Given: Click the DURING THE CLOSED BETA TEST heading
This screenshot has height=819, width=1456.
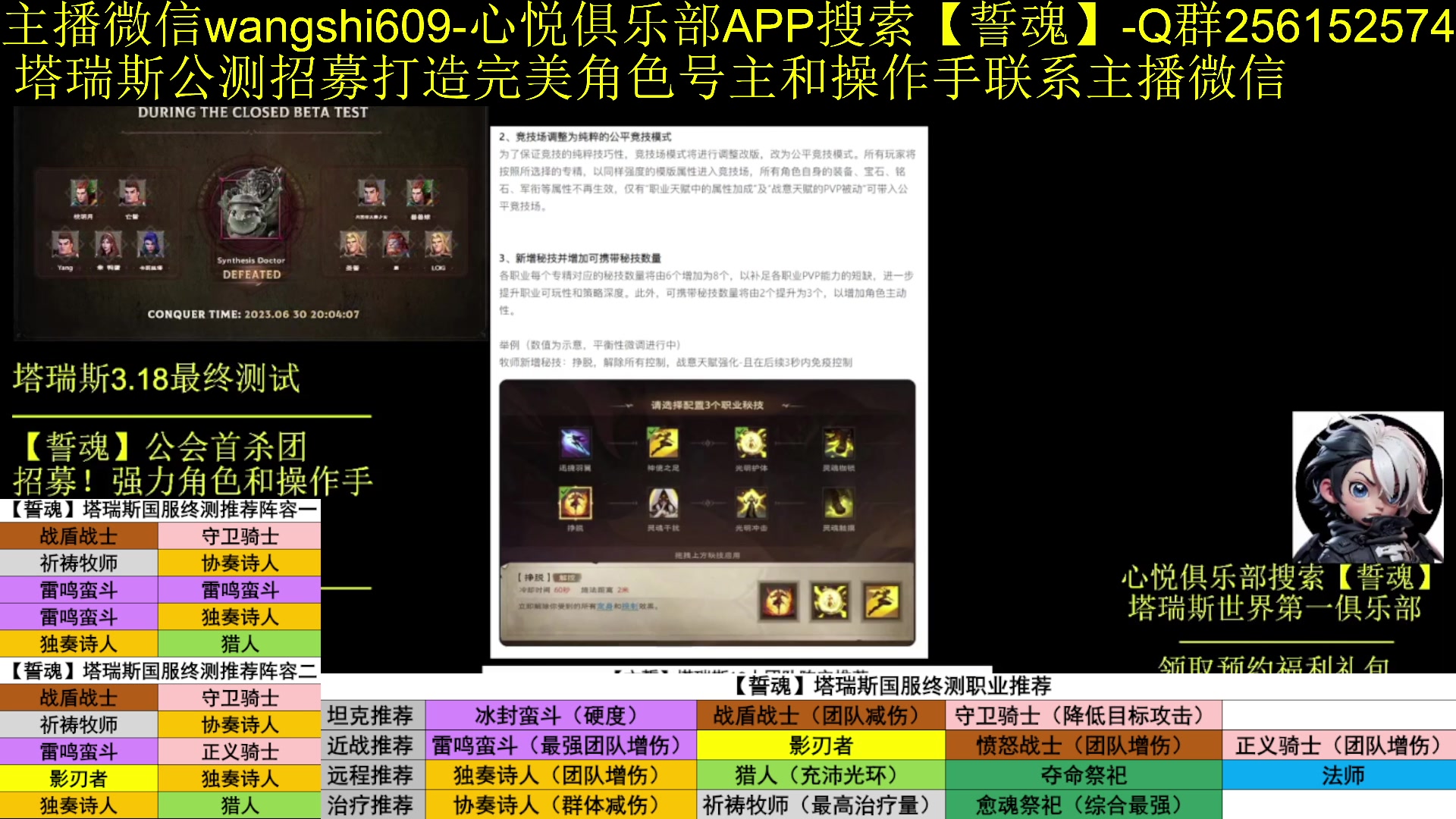Looking at the screenshot, I should (x=253, y=112).
